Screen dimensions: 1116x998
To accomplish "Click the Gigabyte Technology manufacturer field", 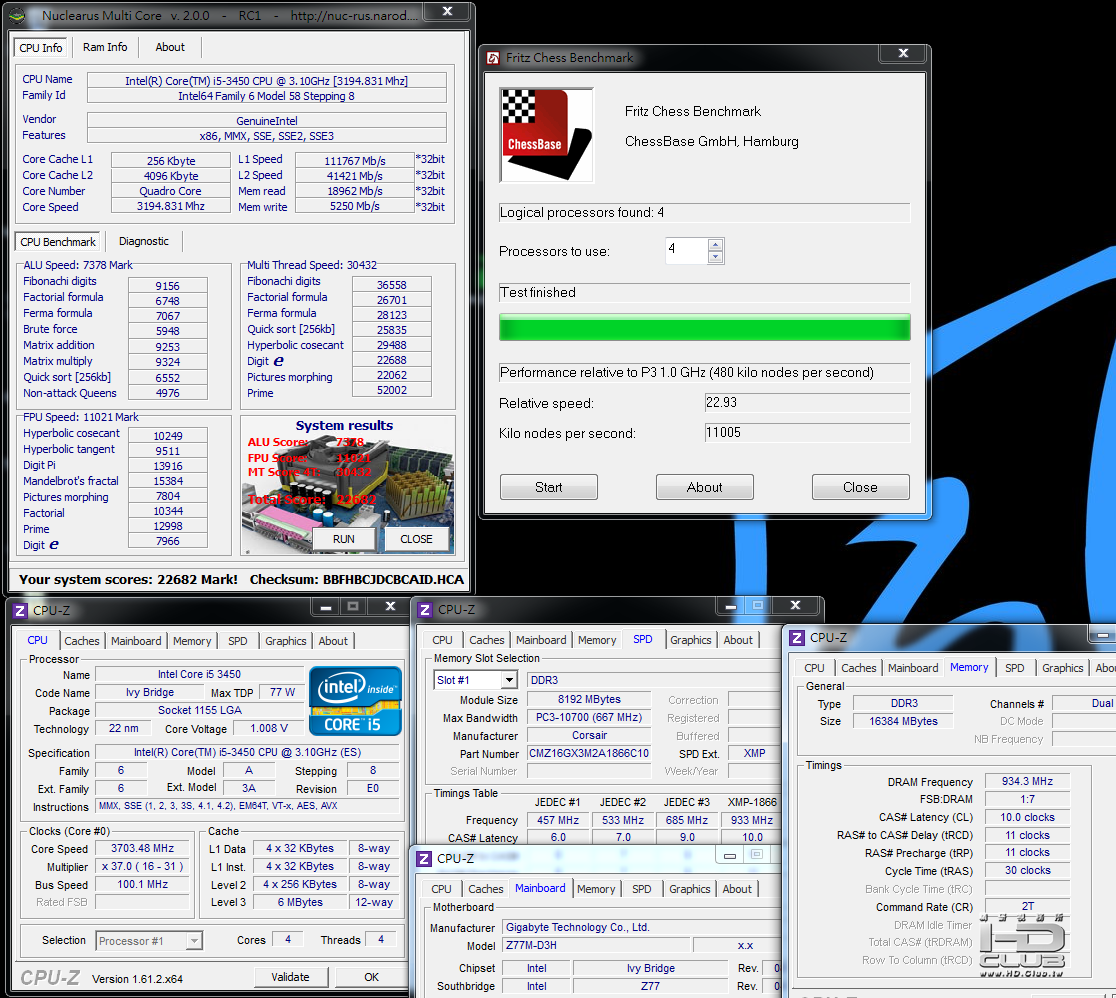I will pos(642,927).
